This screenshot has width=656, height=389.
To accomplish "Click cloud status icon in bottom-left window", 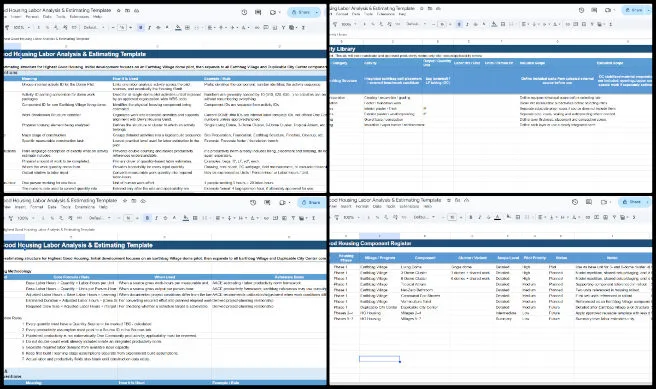I will point(143,201).
